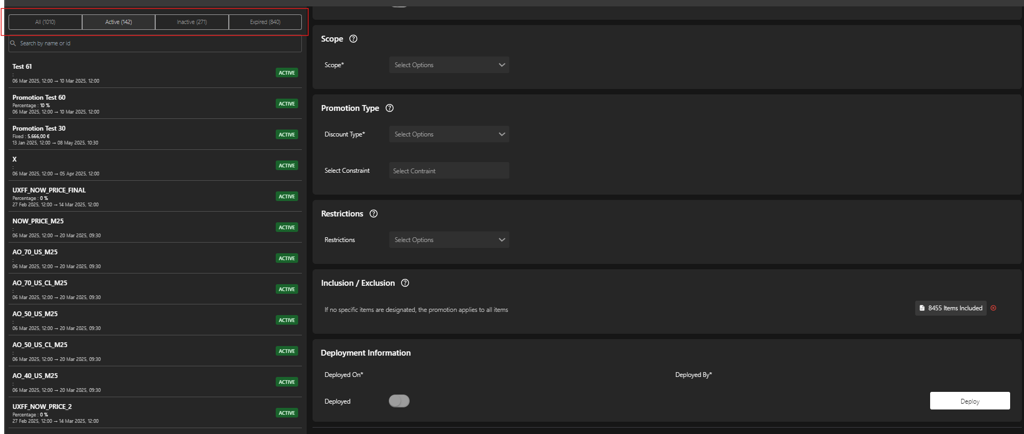Open UXFF_NOW_PRICE_FINAL promotion
1024x434 pixels.
pyautogui.click(x=155, y=196)
